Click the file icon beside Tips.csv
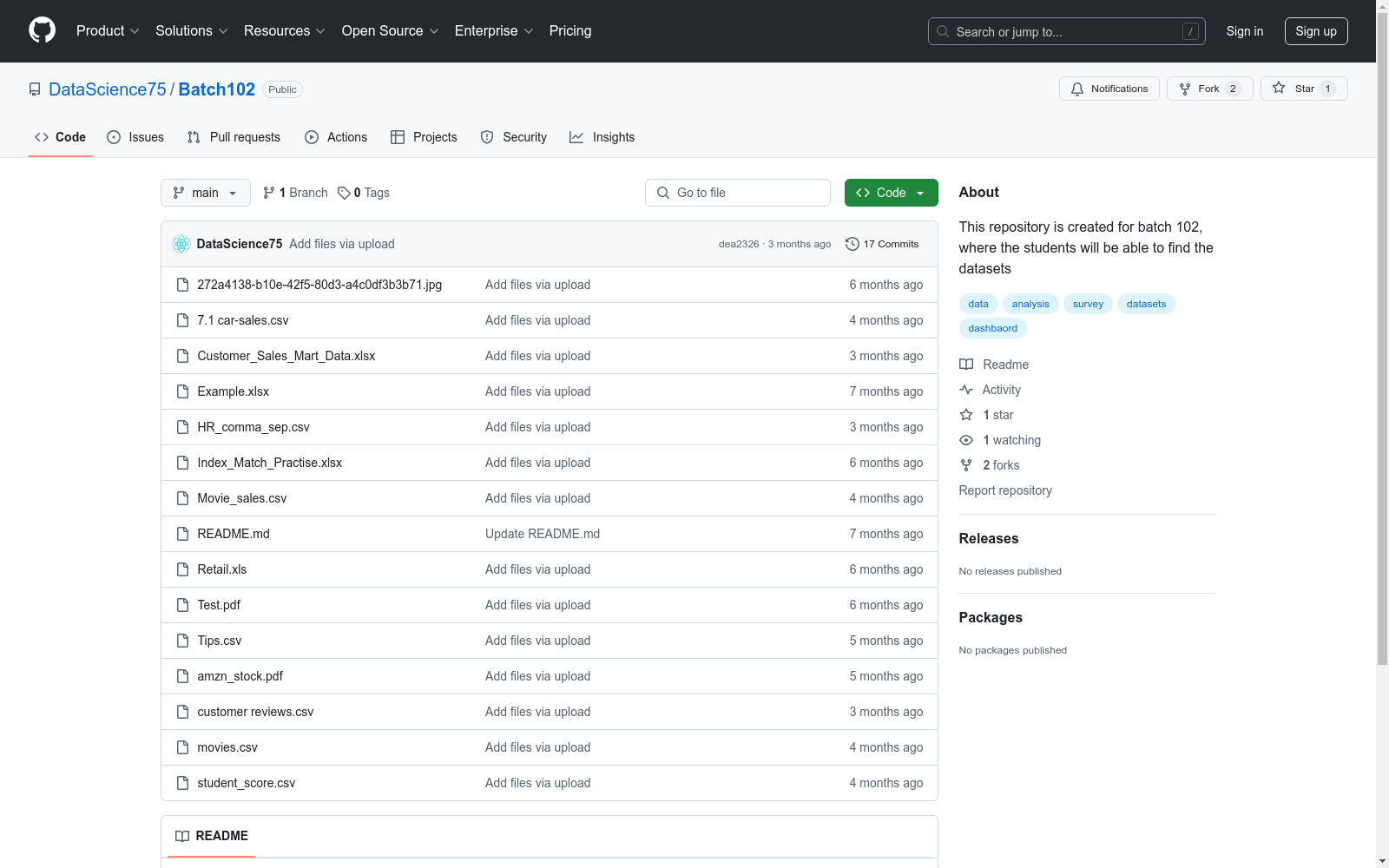The image size is (1389, 868). [x=182, y=641]
